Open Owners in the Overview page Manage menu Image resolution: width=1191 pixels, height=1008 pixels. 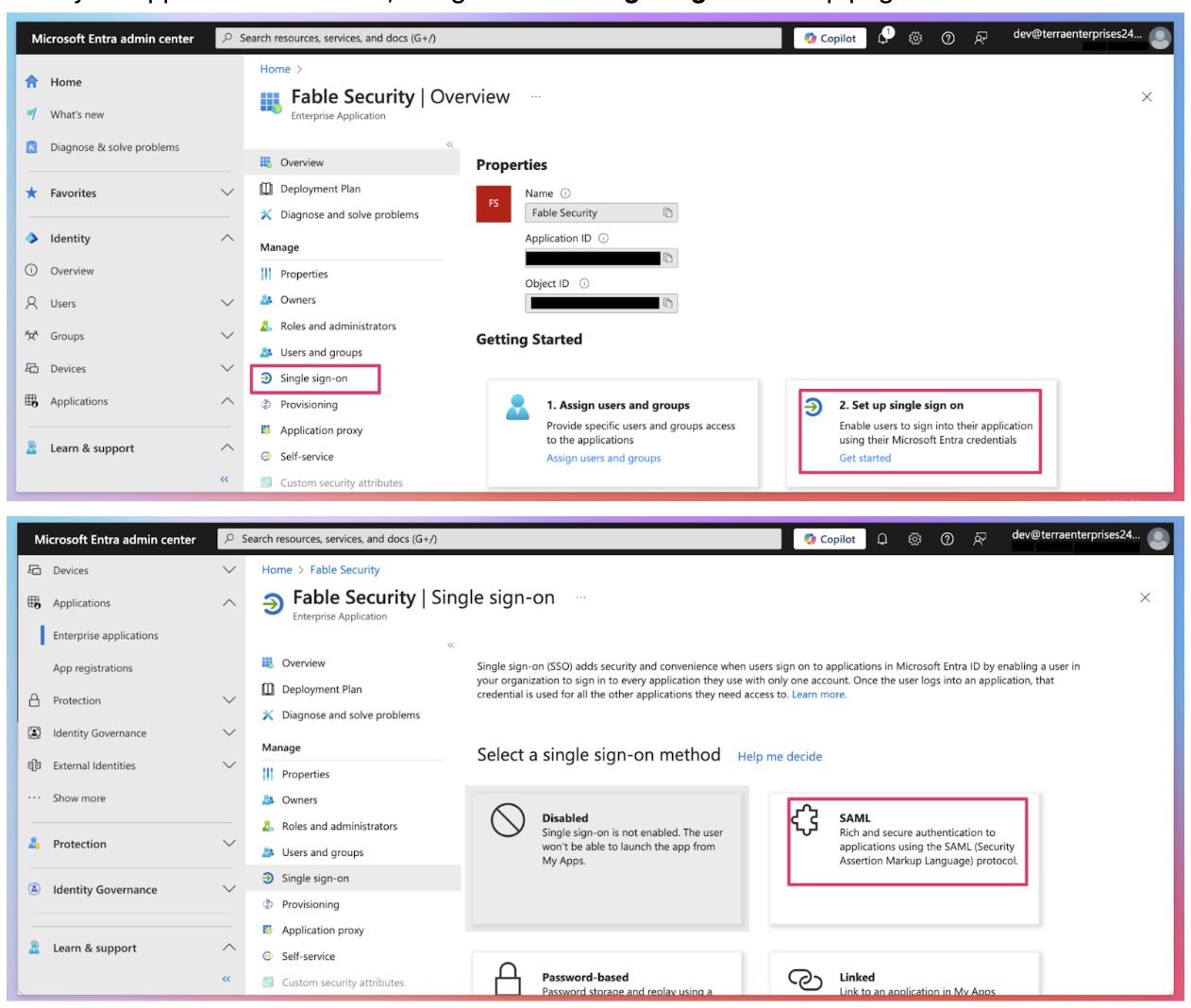[x=297, y=300]
